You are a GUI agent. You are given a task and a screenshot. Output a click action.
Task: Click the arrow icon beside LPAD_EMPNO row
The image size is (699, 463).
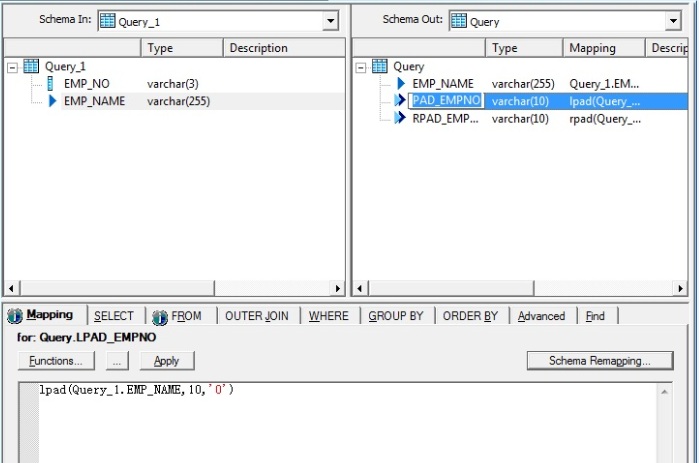400,100
